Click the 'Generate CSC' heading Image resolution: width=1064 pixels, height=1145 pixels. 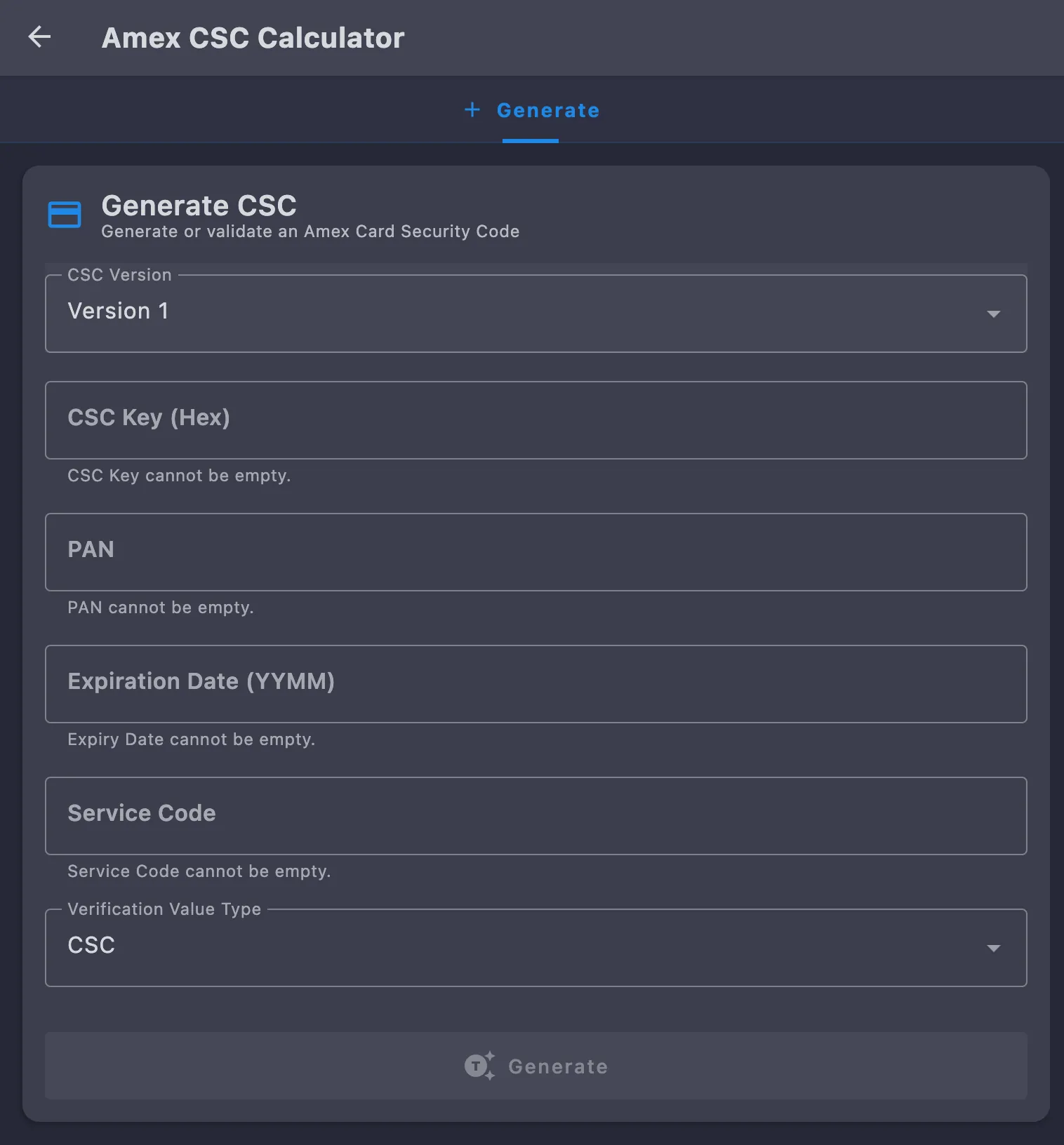coord(199,206)
